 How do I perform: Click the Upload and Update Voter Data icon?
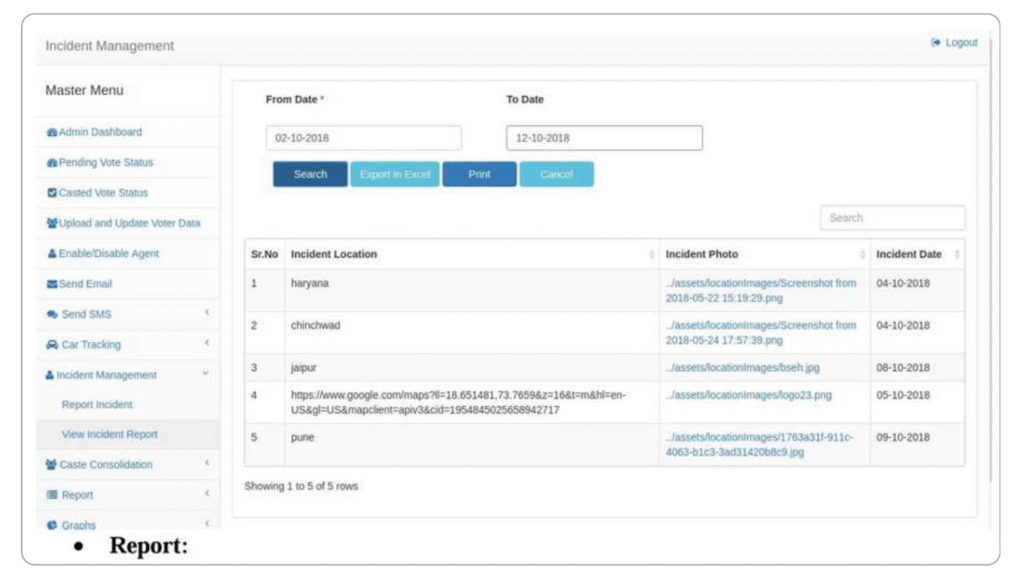52,223
